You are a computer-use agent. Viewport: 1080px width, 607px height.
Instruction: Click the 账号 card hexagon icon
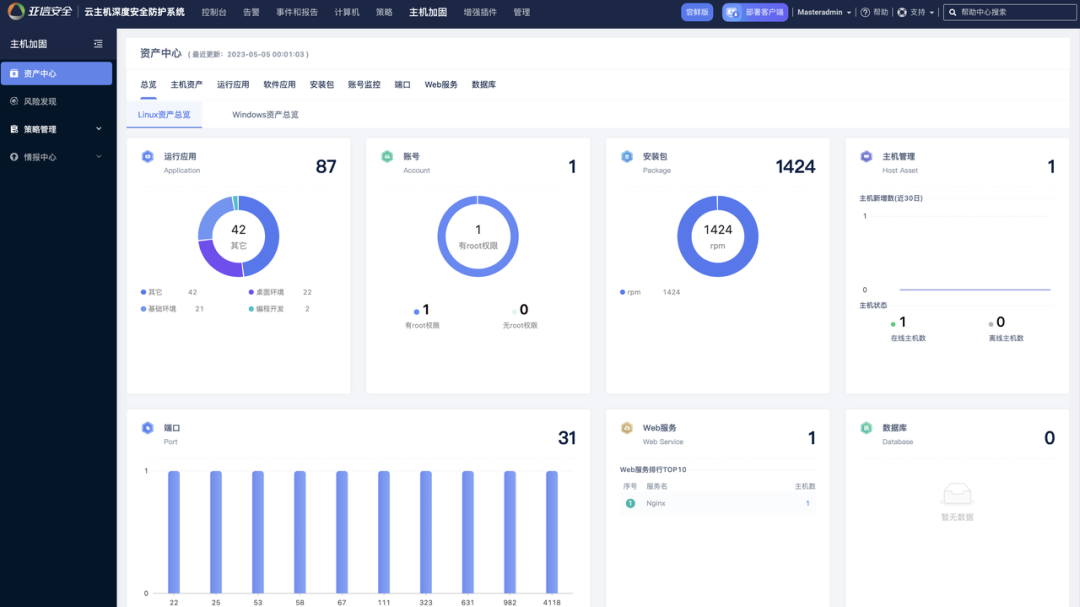pyautogui.click(x=387, y=157)
